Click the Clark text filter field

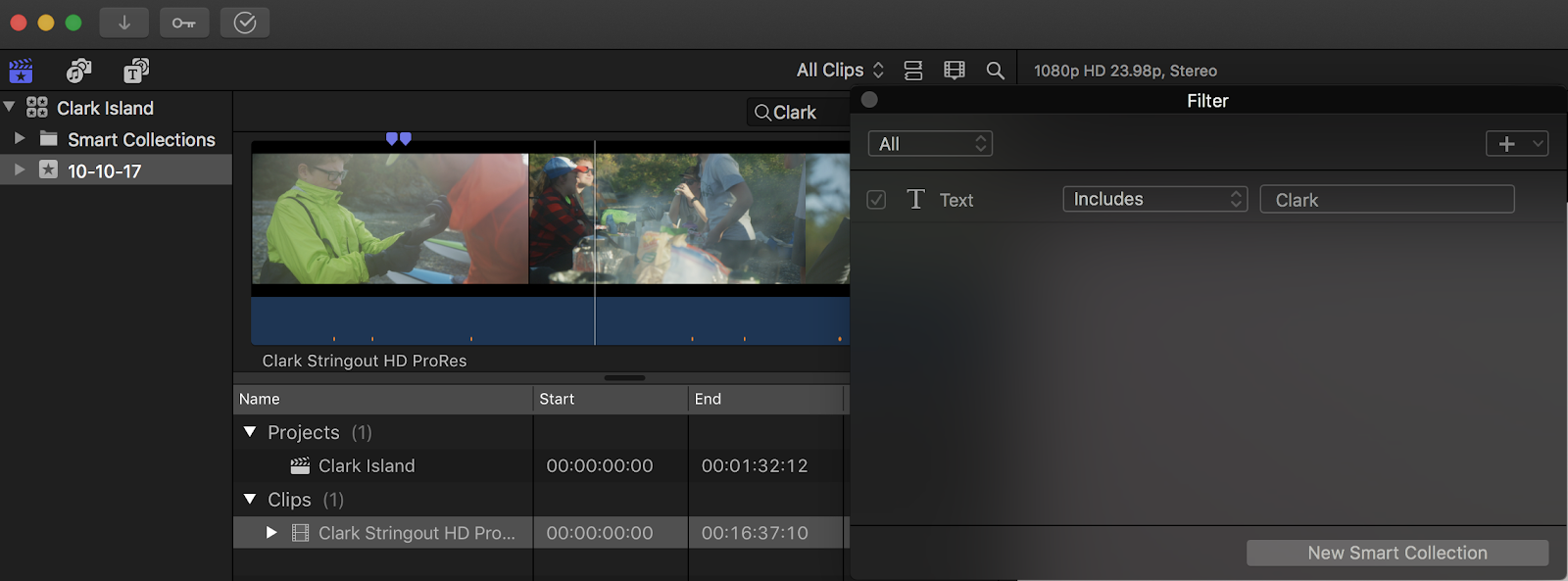tap(1387, 200)
